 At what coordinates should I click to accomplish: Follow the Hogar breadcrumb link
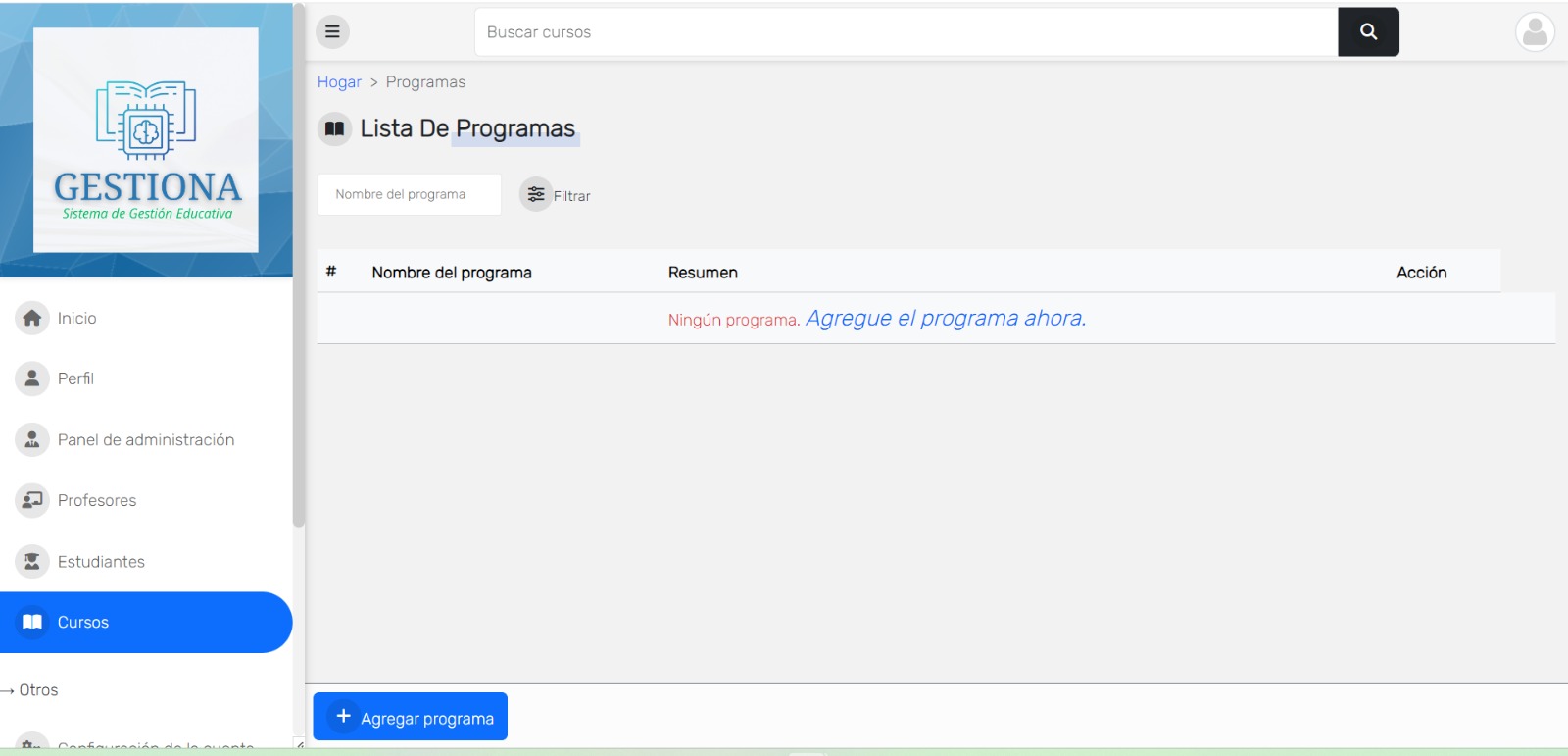coord(339,82)
